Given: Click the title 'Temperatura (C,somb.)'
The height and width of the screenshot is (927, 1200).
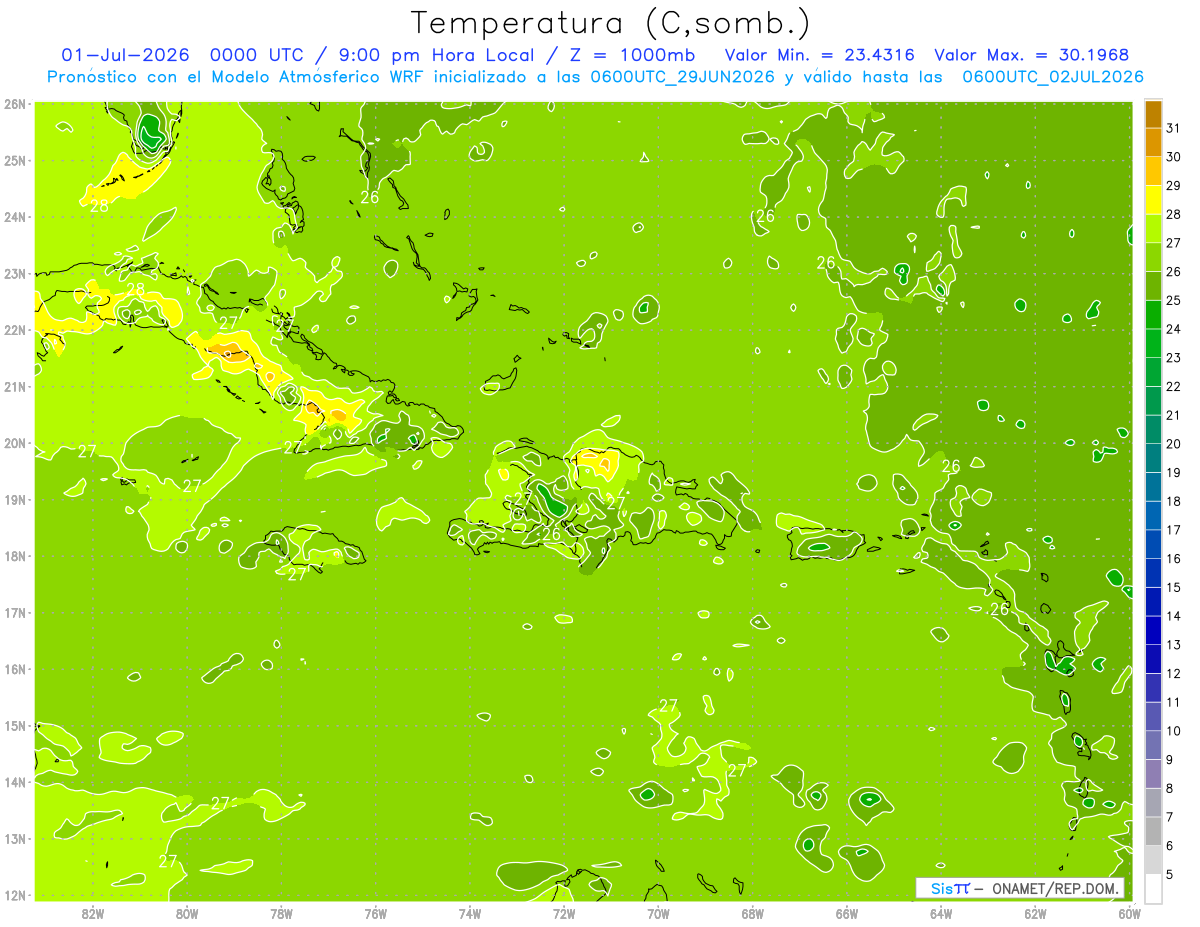Looking at the screenshot, I should (x=611, y=23).
